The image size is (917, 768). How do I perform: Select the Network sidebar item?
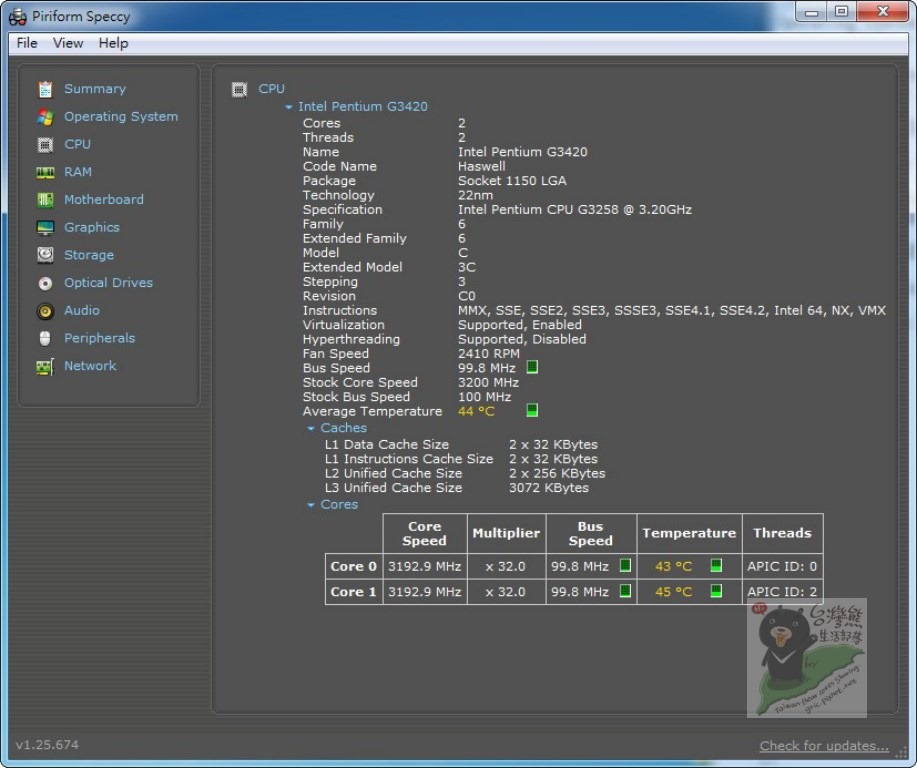(90, 366)
